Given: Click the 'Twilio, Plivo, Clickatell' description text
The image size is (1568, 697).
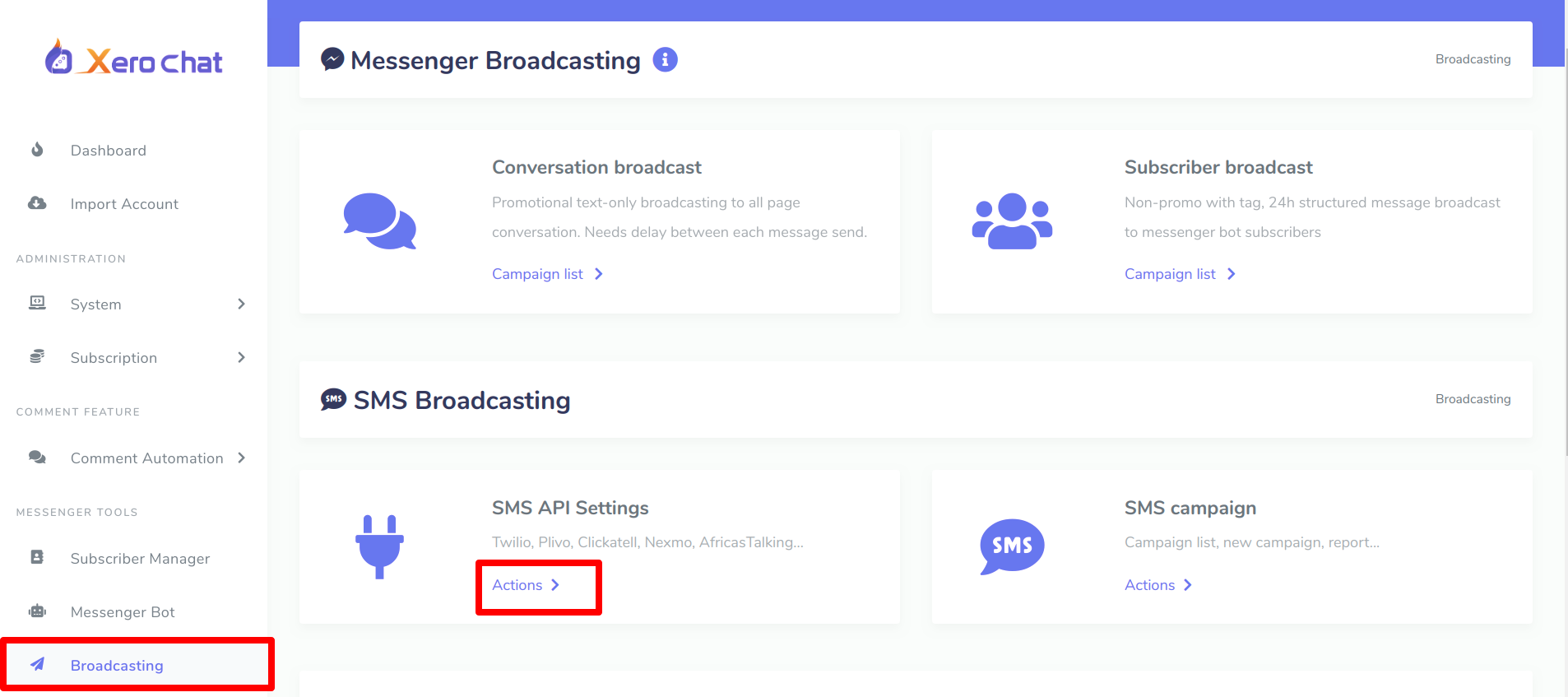Looking at the screenshot, I should (x=647, y=542).
